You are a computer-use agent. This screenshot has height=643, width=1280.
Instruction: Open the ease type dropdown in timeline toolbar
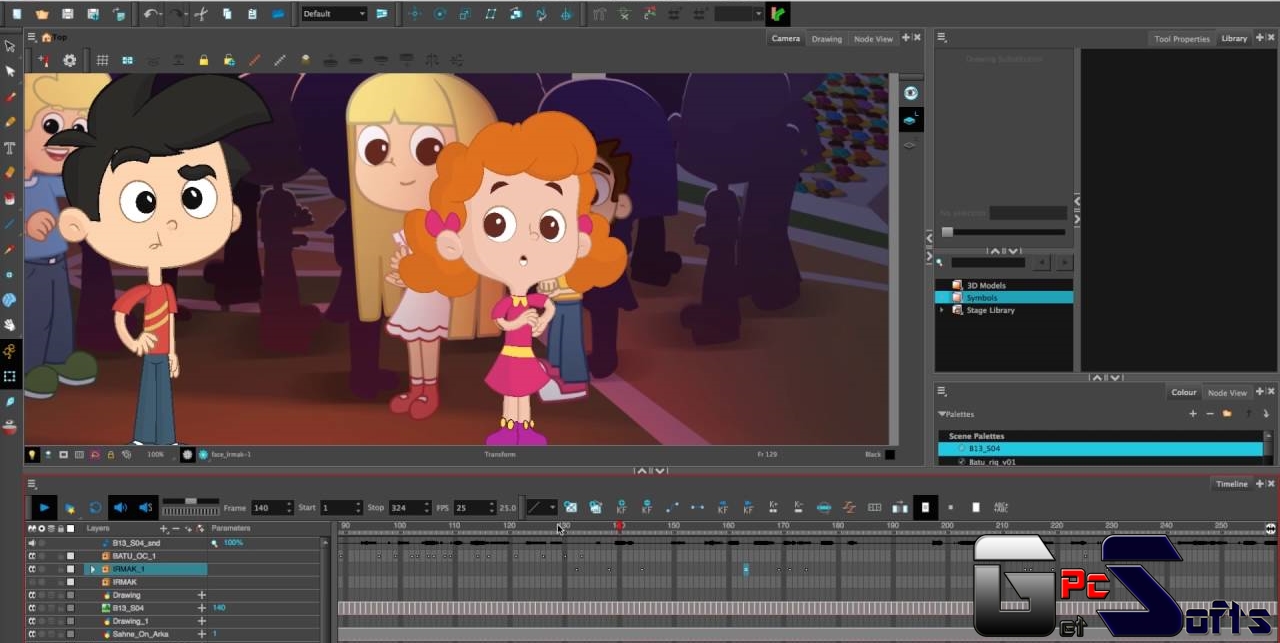542,508
